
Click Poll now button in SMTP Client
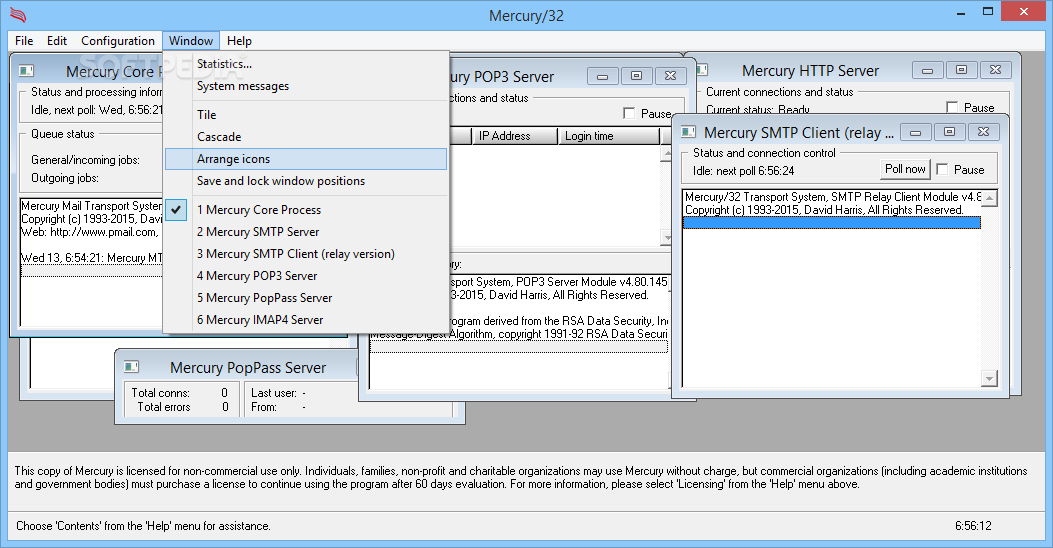coord(905,169)
